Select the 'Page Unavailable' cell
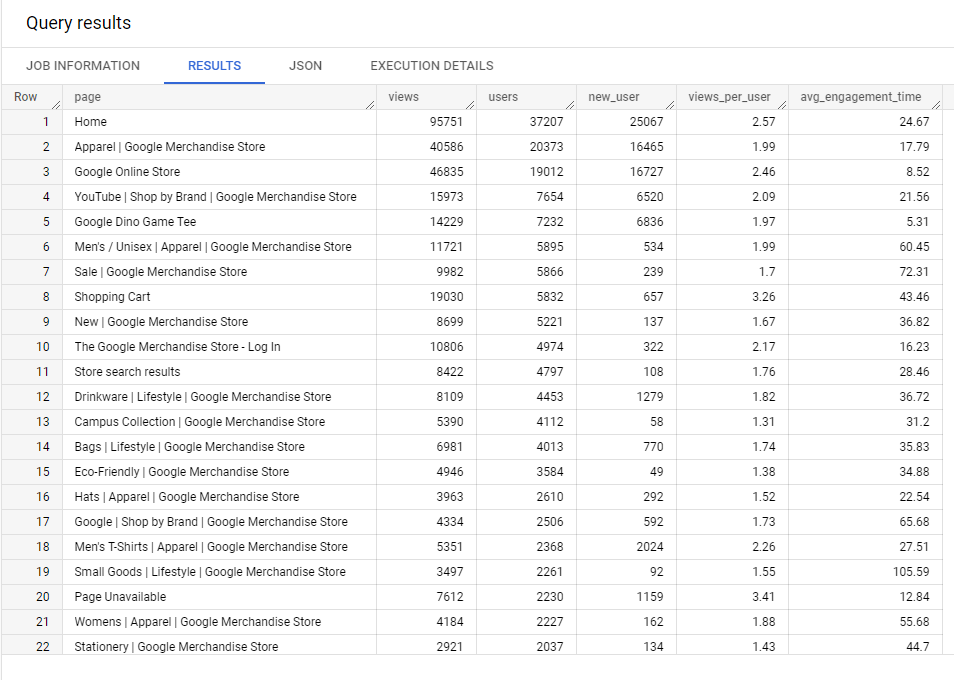Viewport: 954px width, 680px height. tap(220, 597)
